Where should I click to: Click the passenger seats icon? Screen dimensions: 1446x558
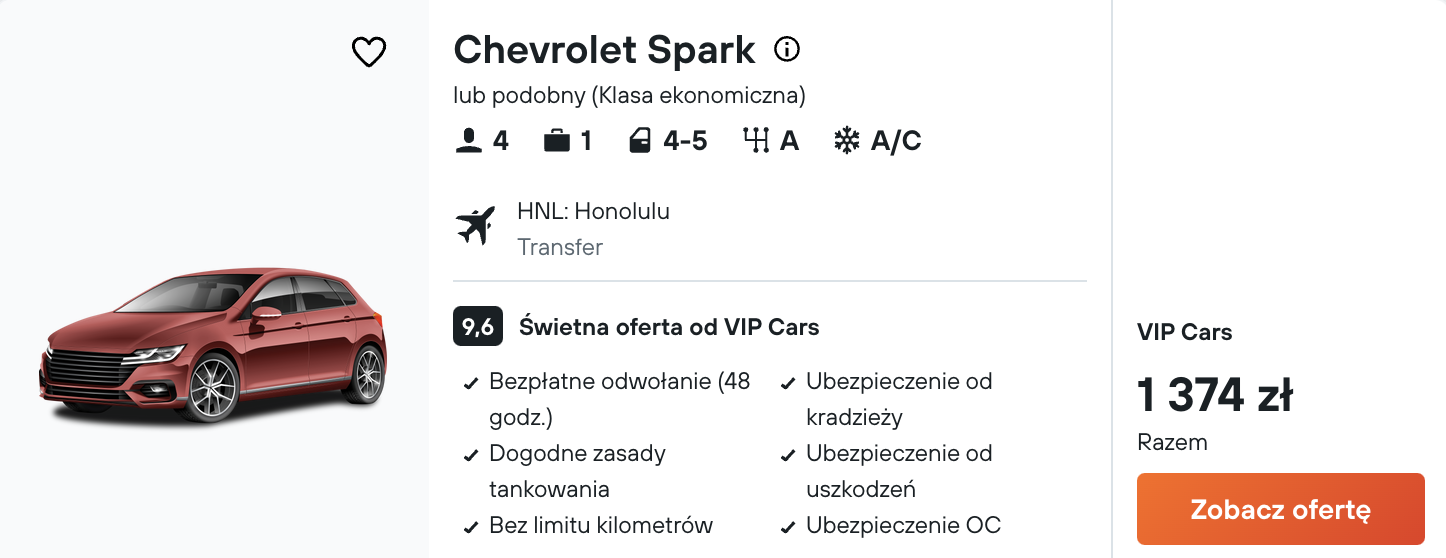(x=468, y=142)
